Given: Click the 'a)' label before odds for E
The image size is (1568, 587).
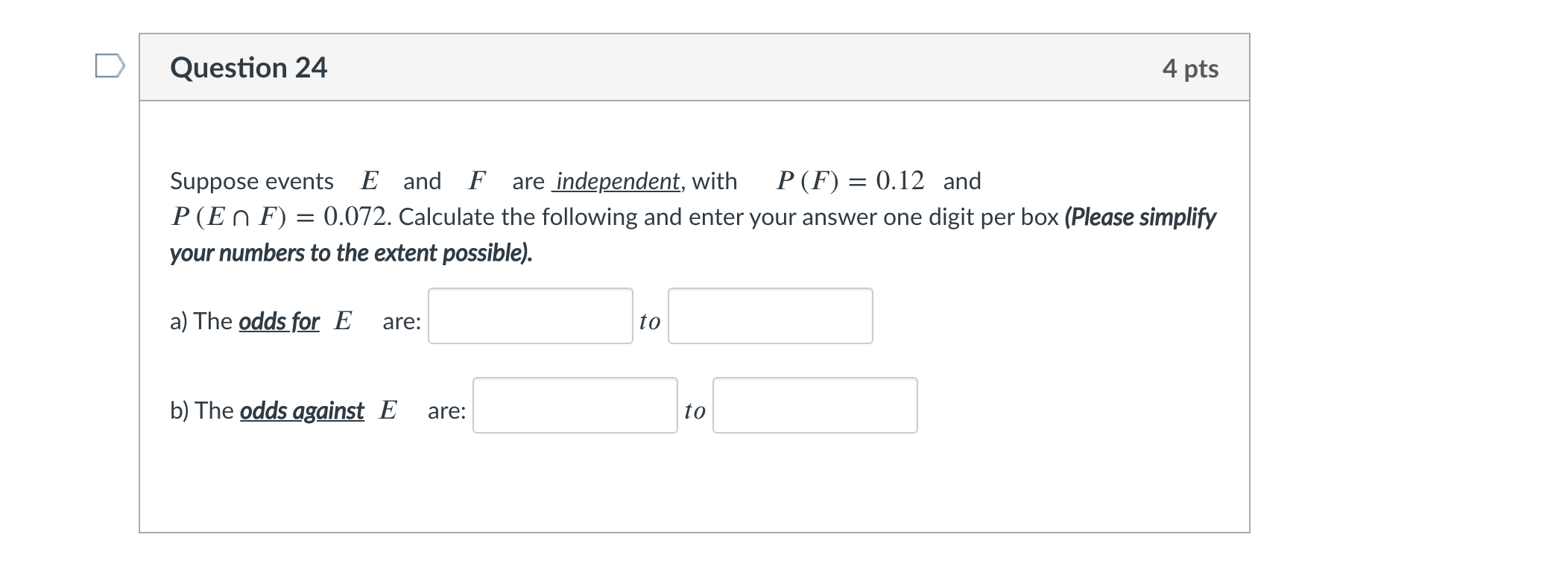Looking at the screenshot, I should point(180,322).
